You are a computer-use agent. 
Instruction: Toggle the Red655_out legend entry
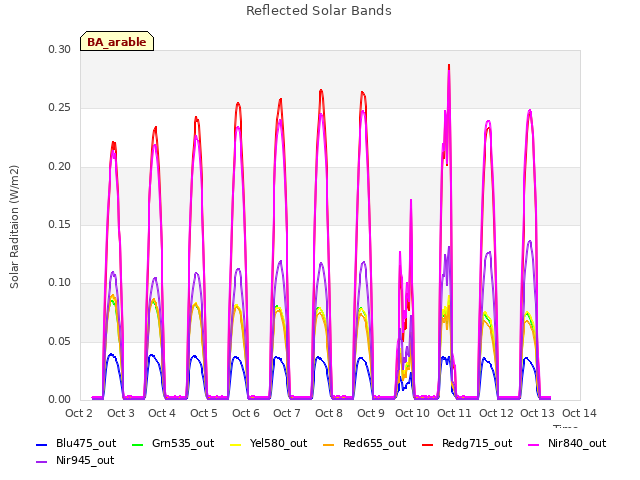click(x=364, y=443)
